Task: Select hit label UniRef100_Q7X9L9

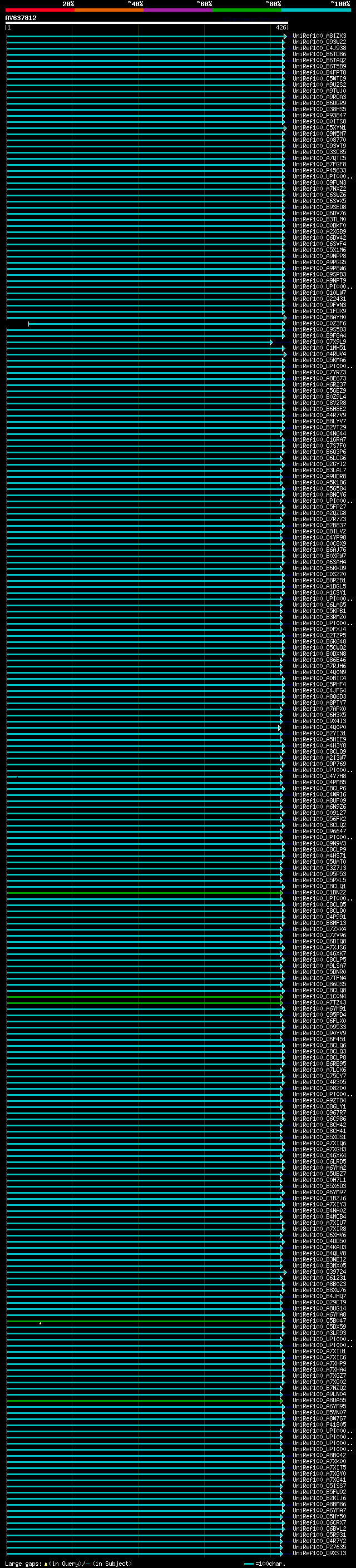Action: [319, 342]
